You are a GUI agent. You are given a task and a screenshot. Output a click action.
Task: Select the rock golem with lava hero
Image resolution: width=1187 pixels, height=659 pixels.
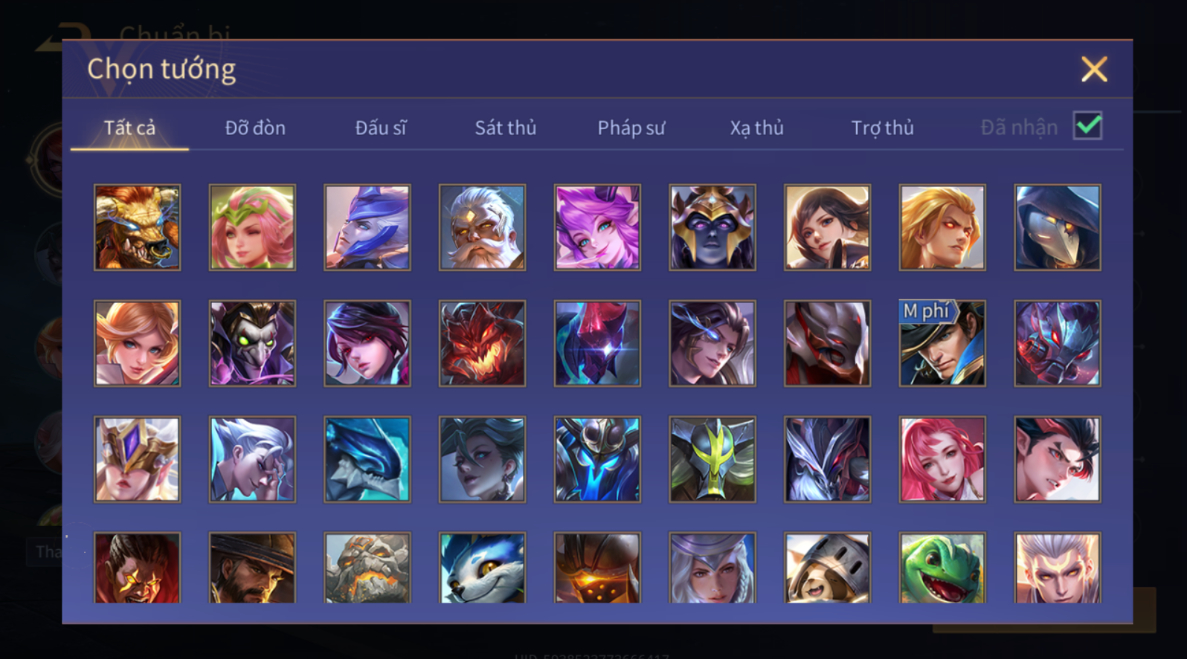click(367, 567)
